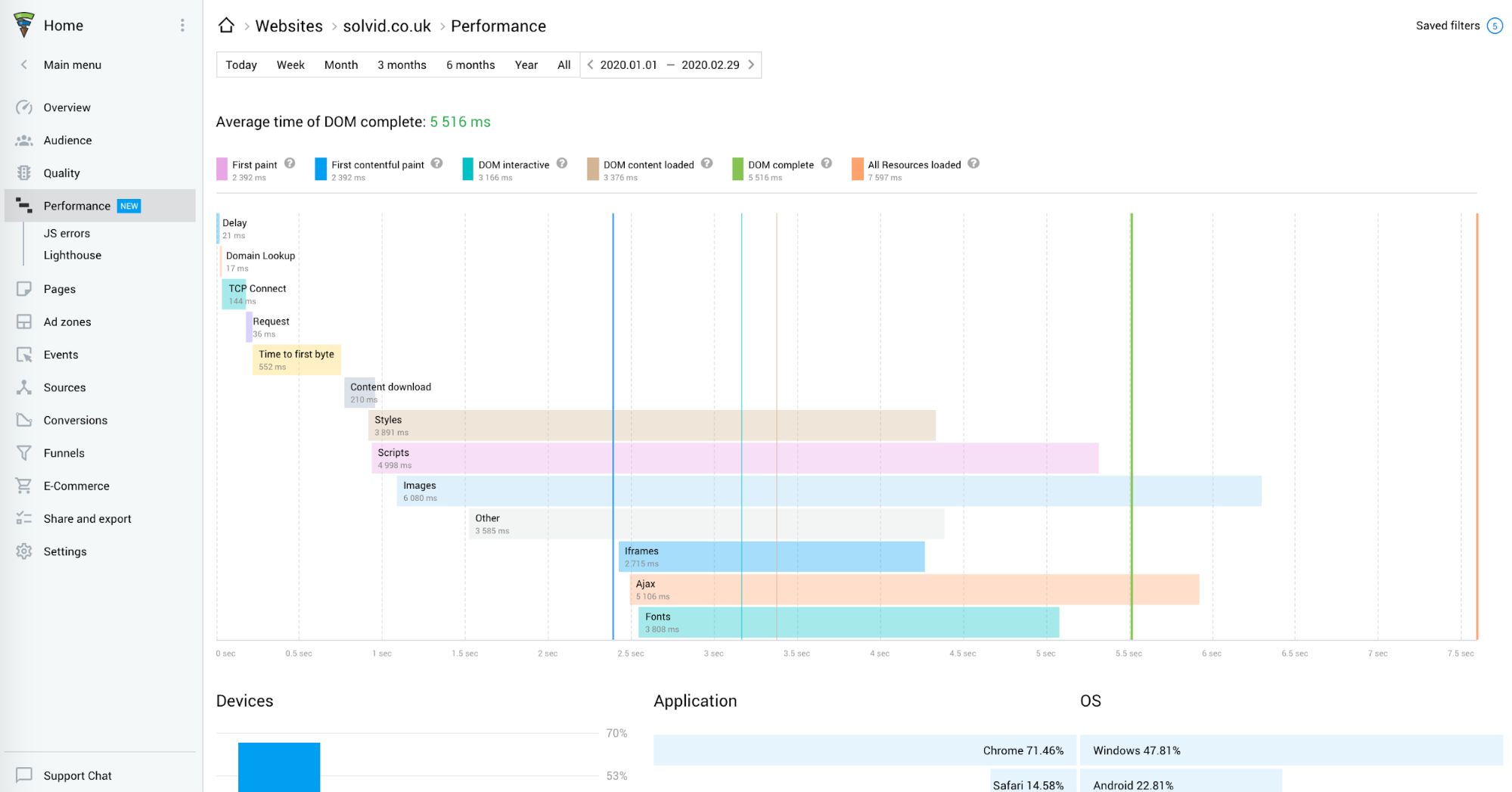
Task: Click help icon beside First paint
Action: pyautogui.click(x=290, y=163)
